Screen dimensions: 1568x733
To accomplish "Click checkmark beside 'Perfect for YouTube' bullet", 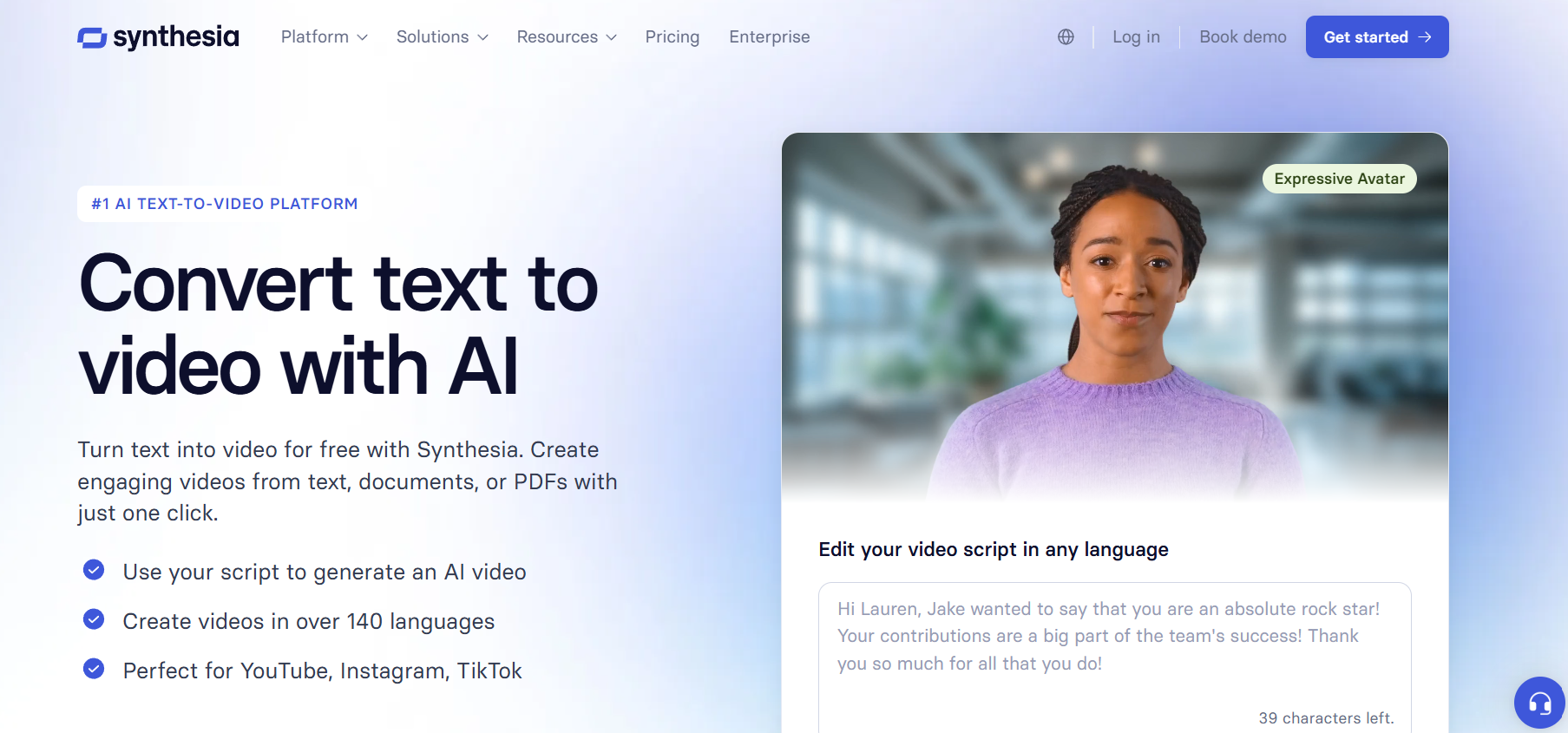I will click(94, 669).
